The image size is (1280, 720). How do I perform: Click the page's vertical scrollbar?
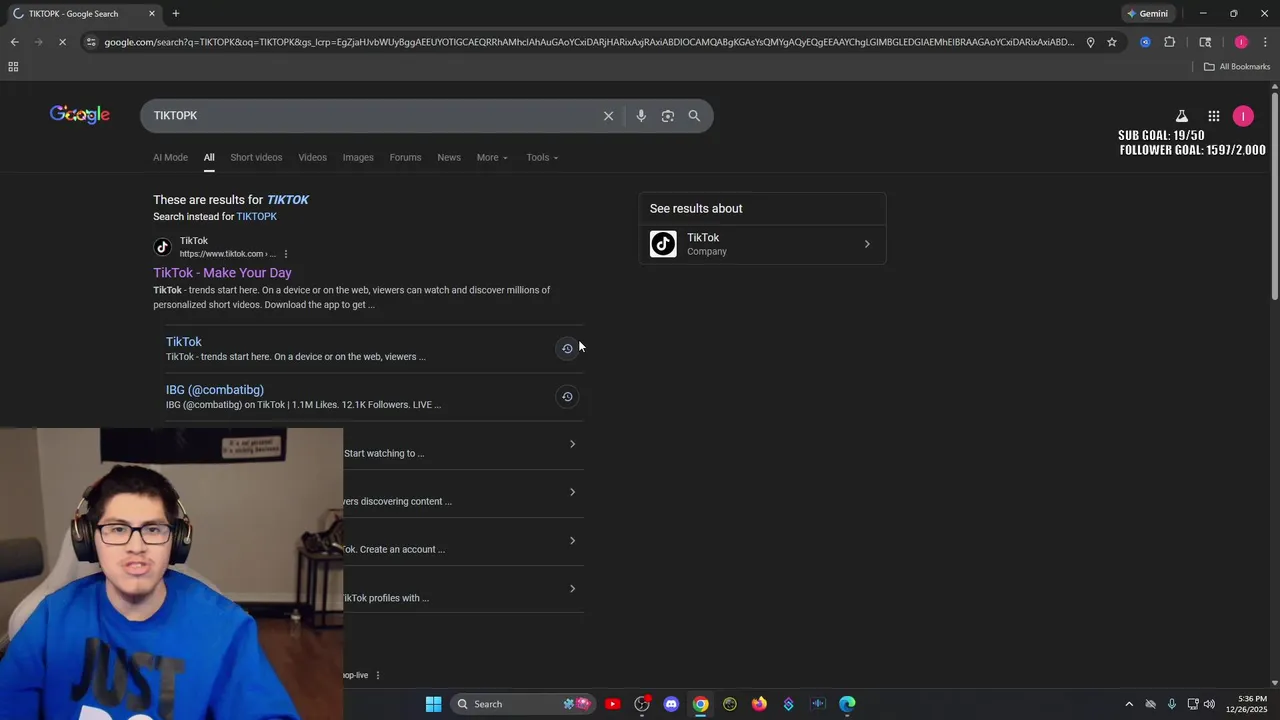1275,195
